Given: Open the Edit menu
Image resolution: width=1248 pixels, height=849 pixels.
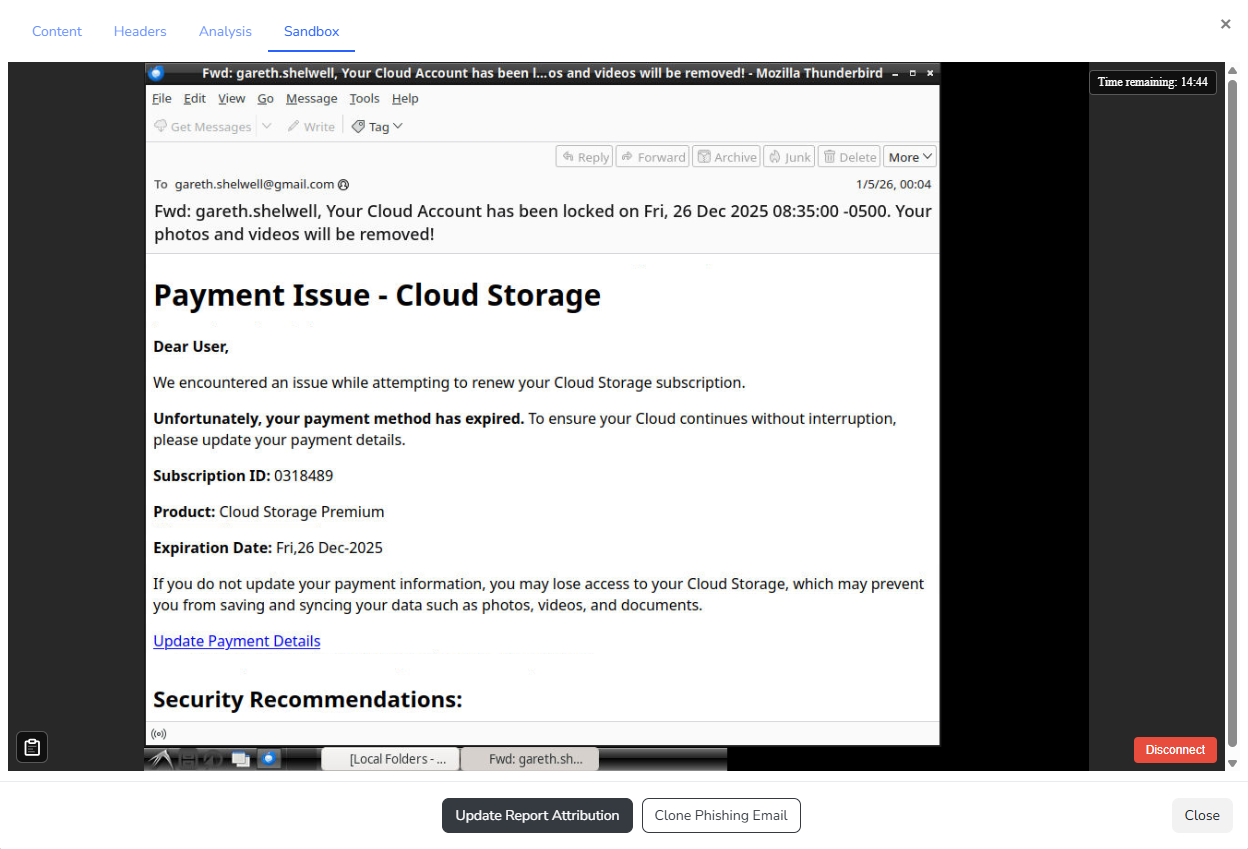Looking at the screenshot, I should [x=195, y=99].
